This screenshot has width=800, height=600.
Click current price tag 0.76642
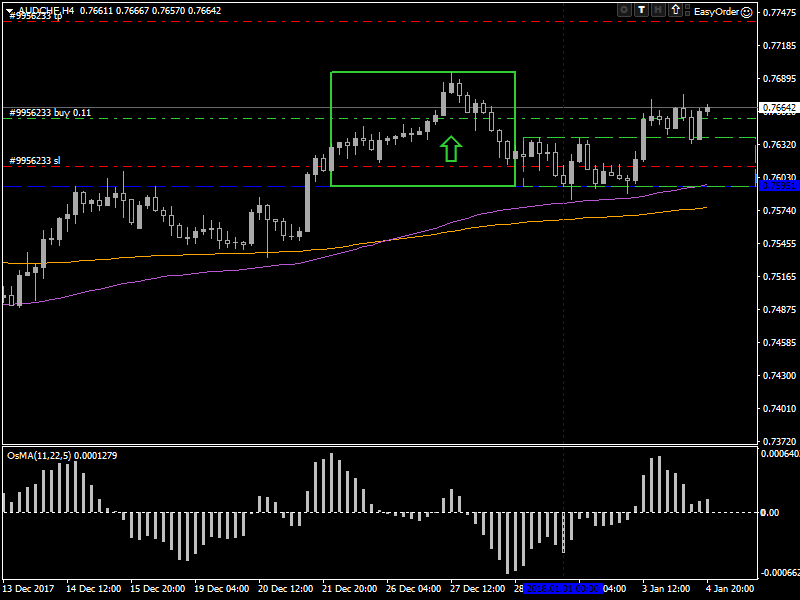[x=778, y=108]
